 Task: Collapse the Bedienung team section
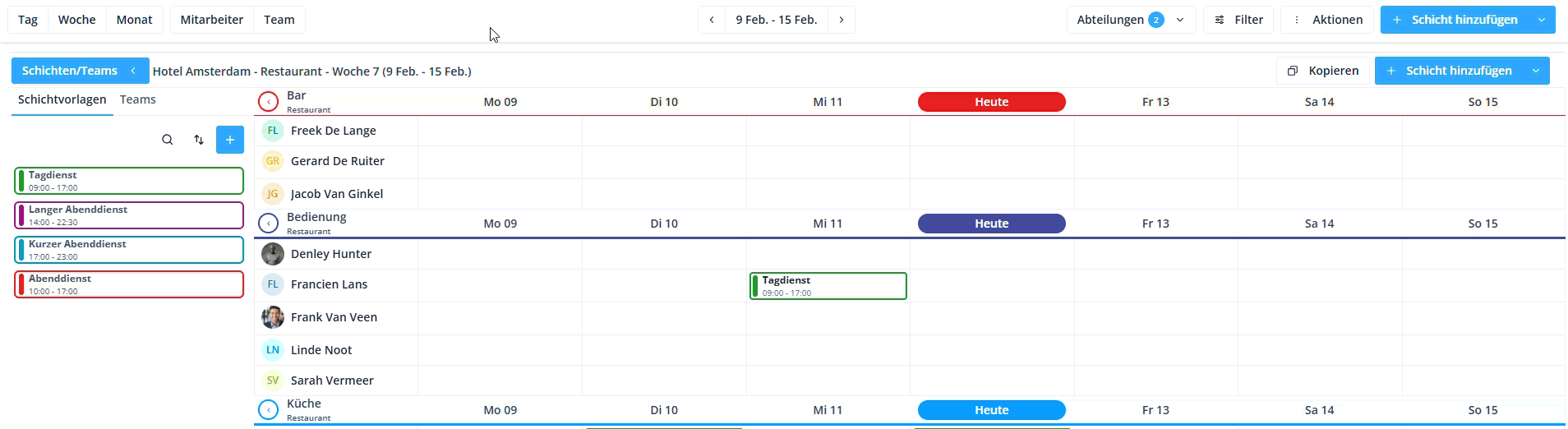point(268,224)
